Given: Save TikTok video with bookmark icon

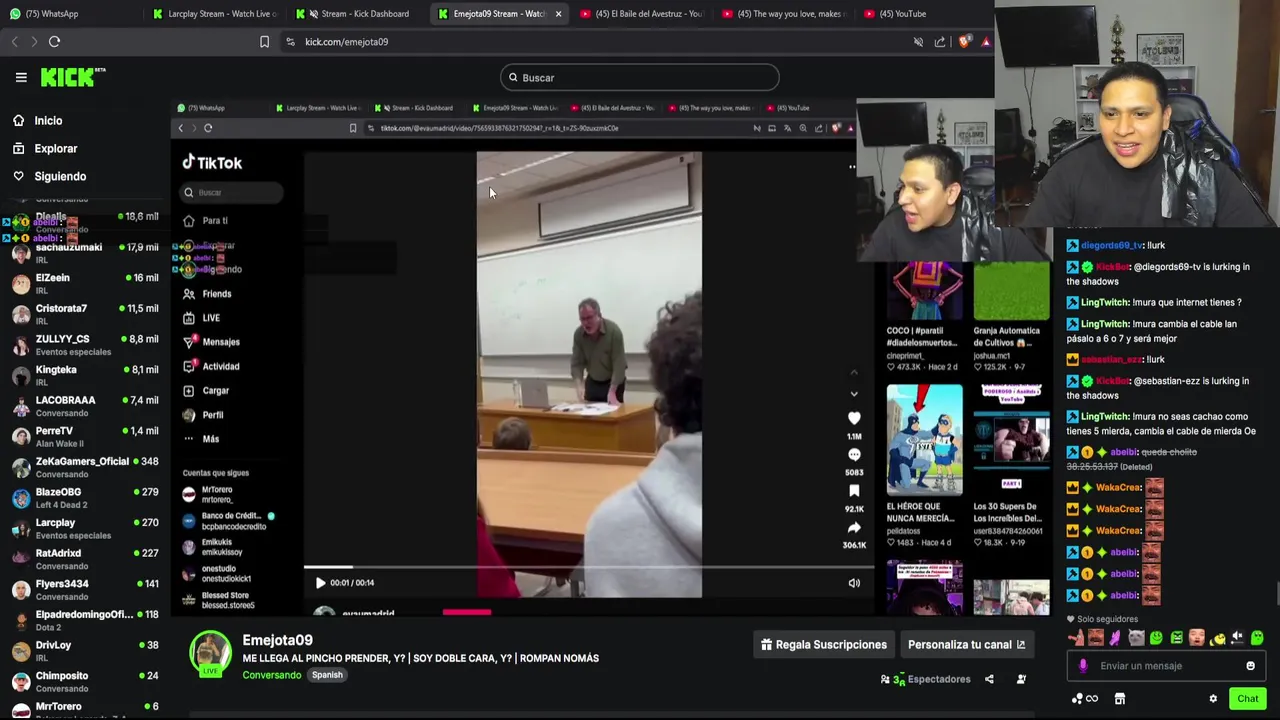Looking at the screenshot, I should [854, 491].
